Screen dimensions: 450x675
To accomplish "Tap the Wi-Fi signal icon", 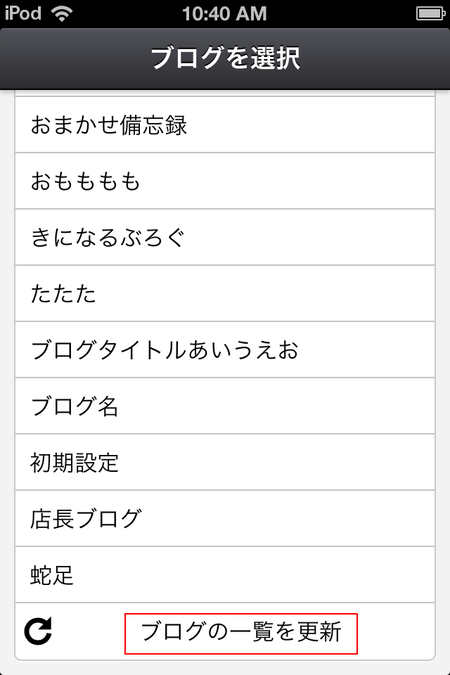I will click(x=62, y=13).
